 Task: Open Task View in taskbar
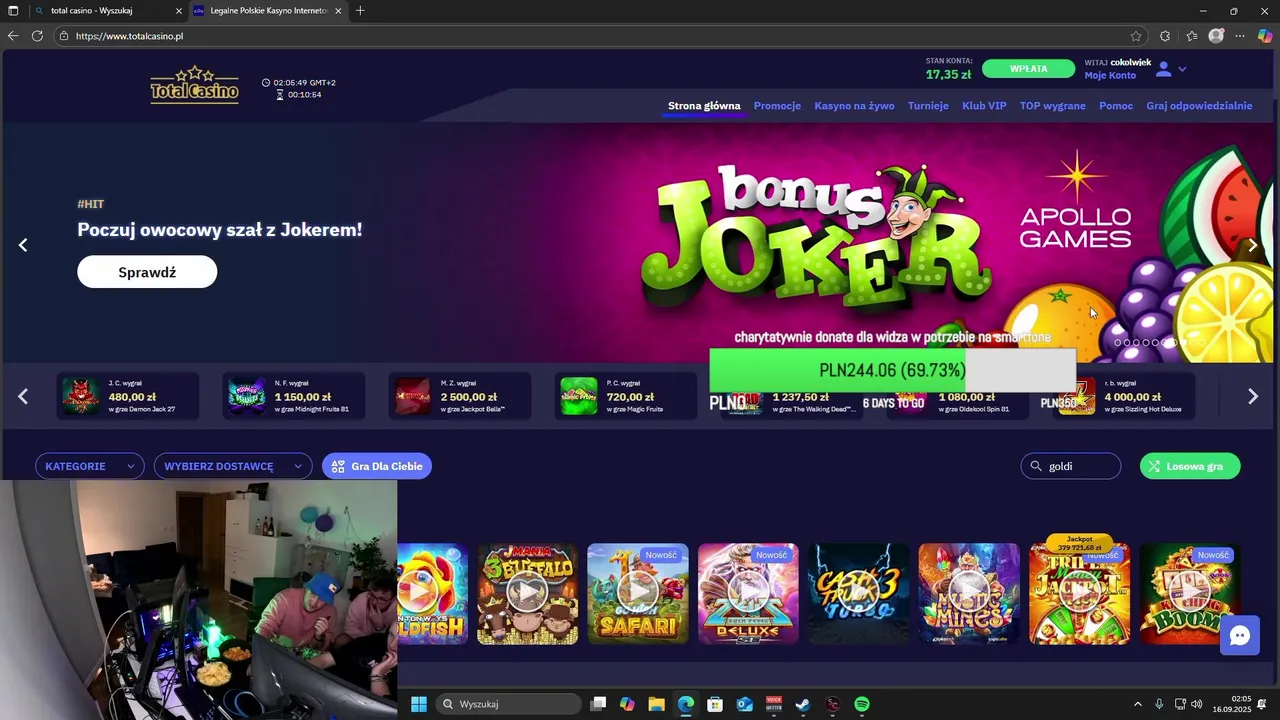(598, 704)
